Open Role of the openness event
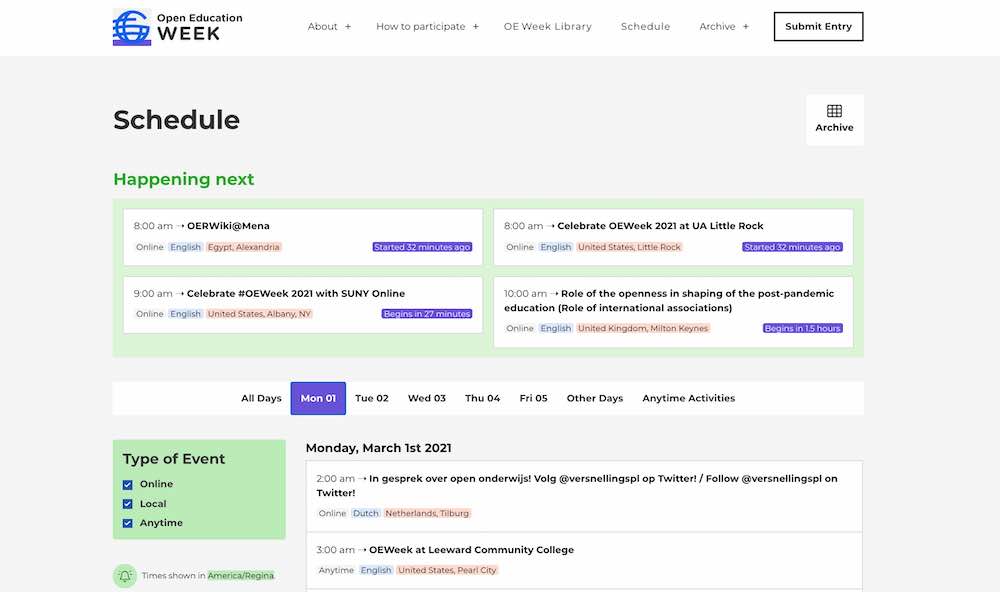The height and width of the screenshot is (592, 1000). coord(669,300)
